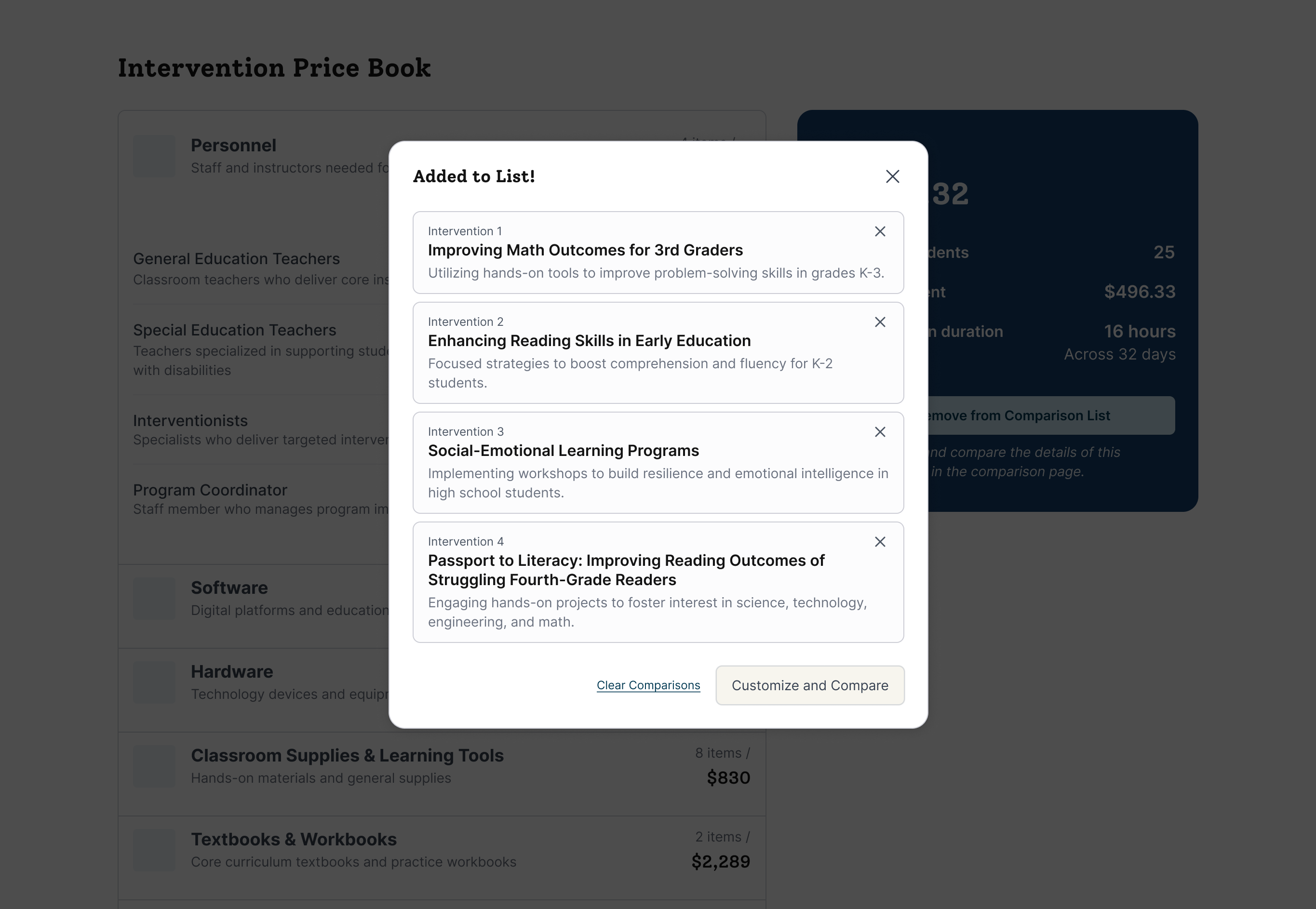The width and height of the screenshot is (1316, 909).
Task: Select the Interventionists item
Action: (261, 429)
